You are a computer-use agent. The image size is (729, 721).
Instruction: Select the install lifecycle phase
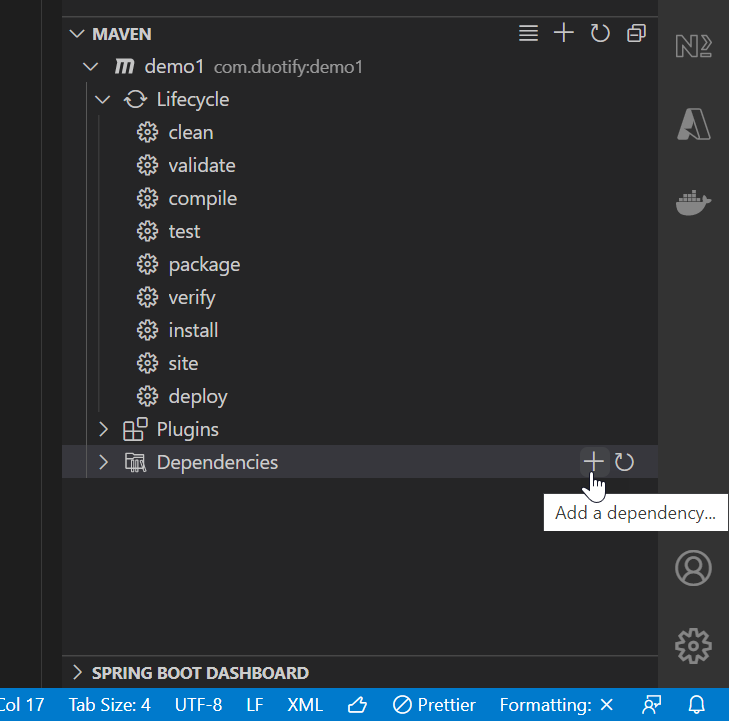point(193,331)
